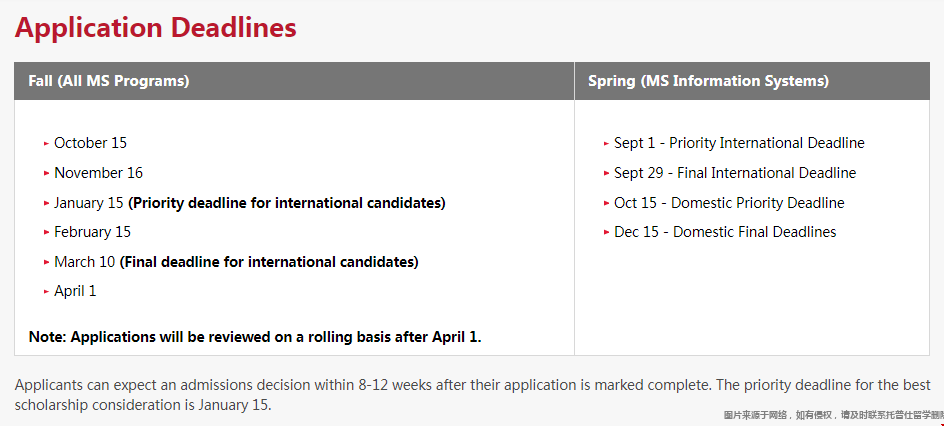Click the red bullet beside November 16
The width and height of the screenshot is (944, 426).
pyautogui.click(x=46, y=173)
